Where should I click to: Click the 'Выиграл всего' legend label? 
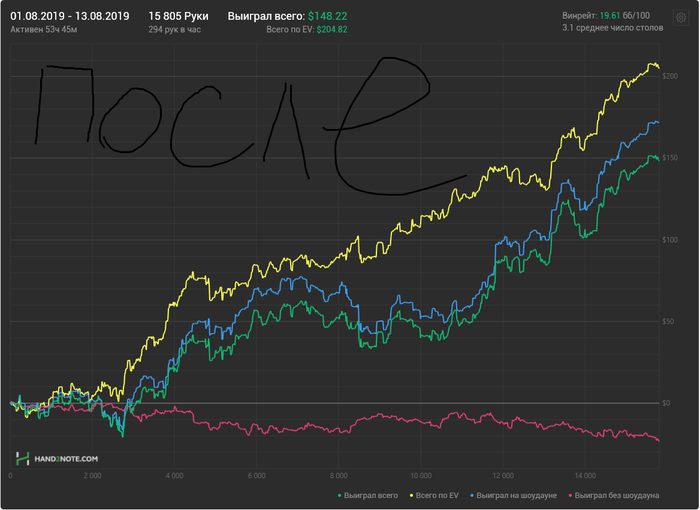point(371,495)
